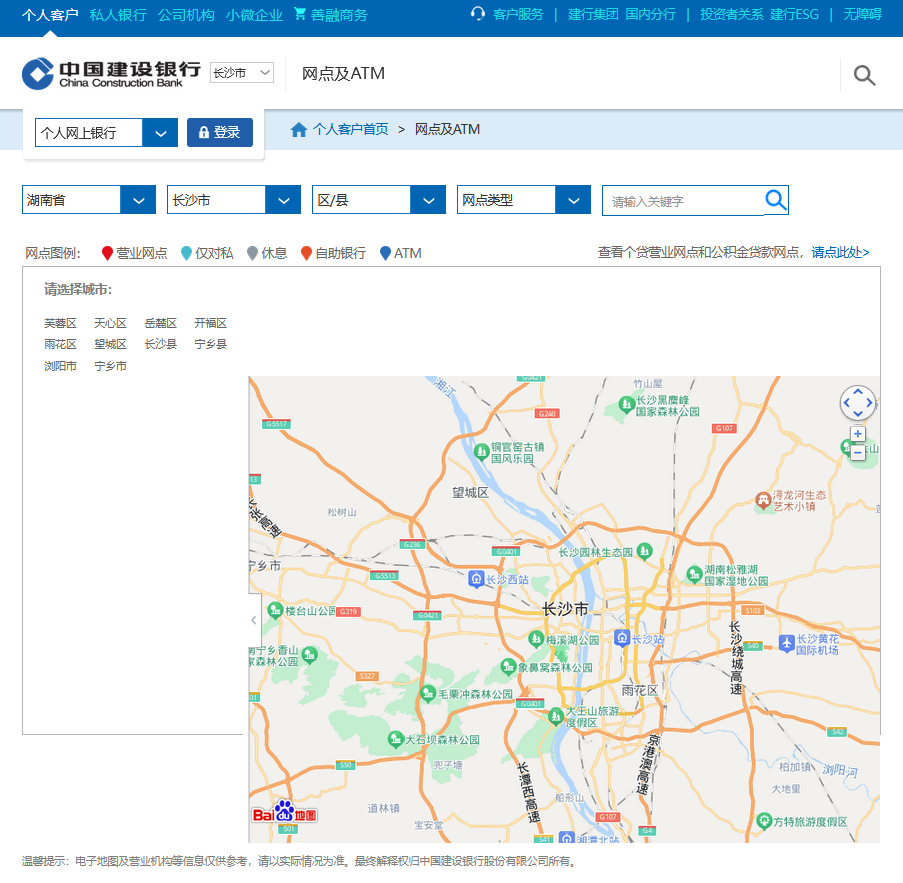Screen dimensions: 903x883
Task: Click the 毛栗冲森林公园 marker
Action: 428,693
